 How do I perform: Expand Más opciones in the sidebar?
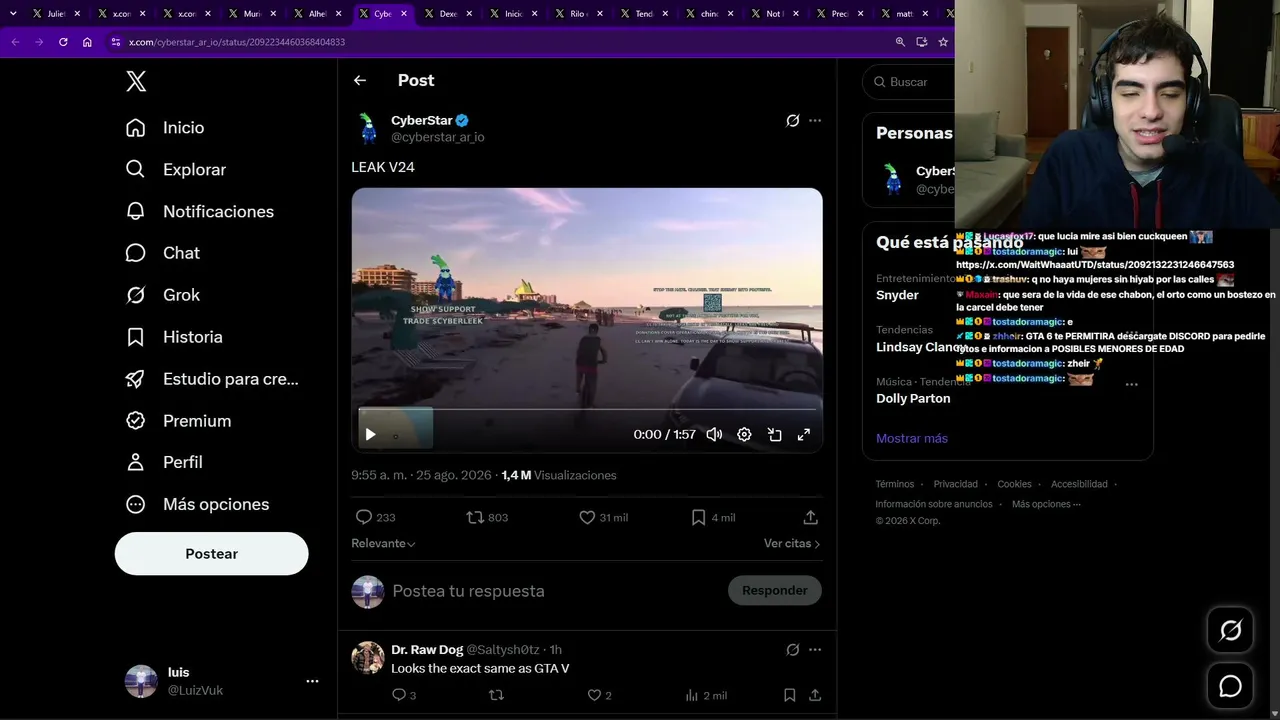coord(198,504)
